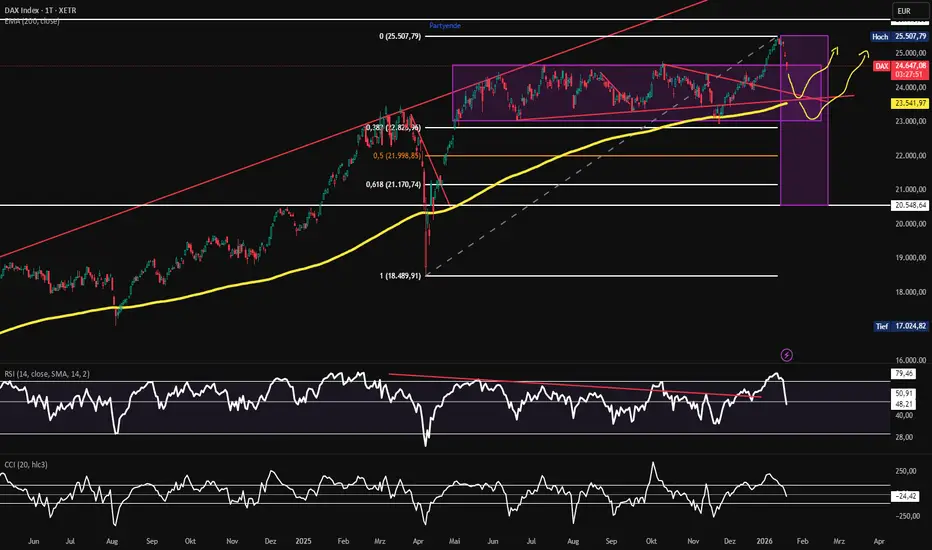
Task: Click the 20.548,64 horizontal line label
Action: [910, 205]
